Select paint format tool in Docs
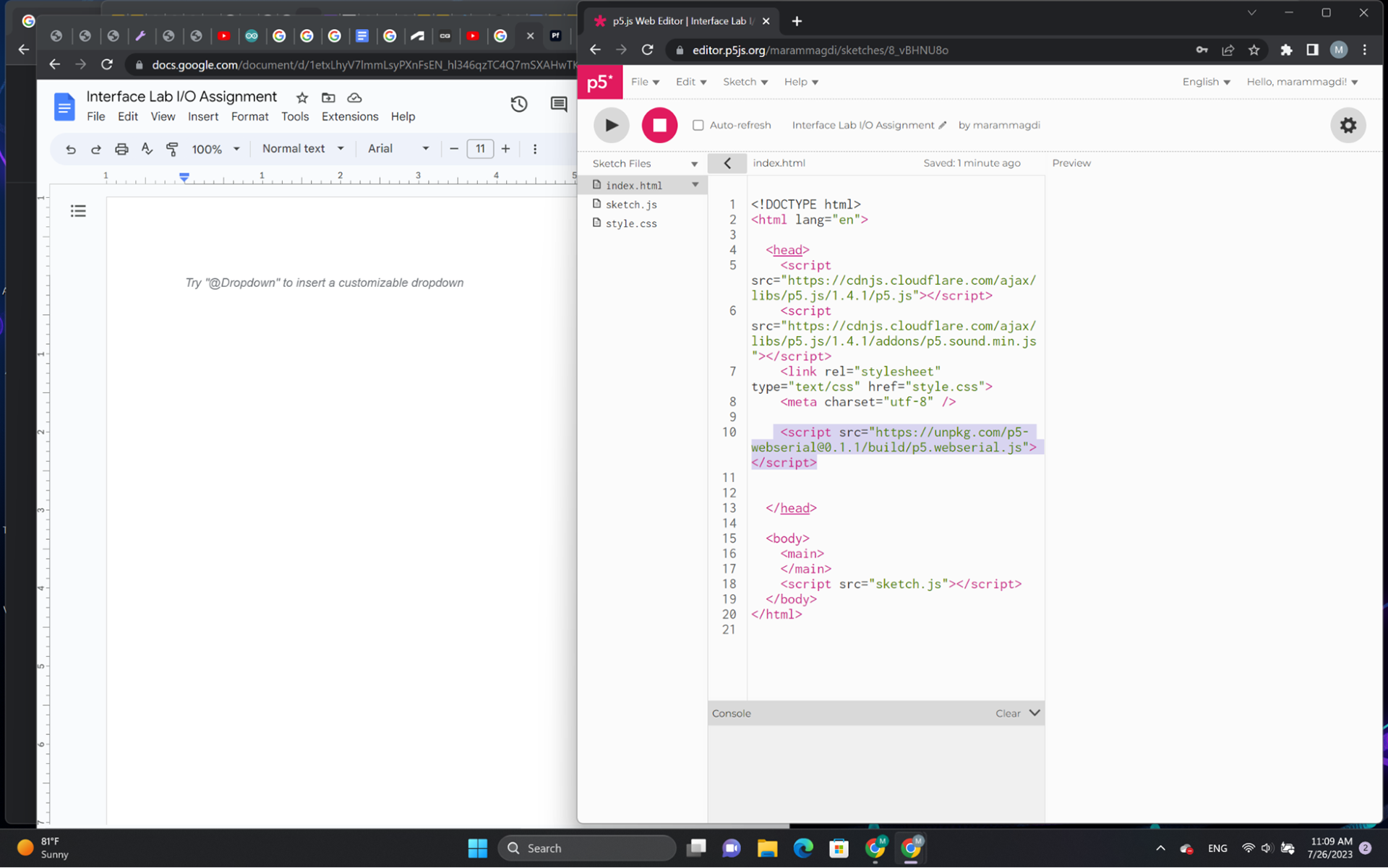Viewport: 1388px width, 868px height. click(x=172, y=149)
